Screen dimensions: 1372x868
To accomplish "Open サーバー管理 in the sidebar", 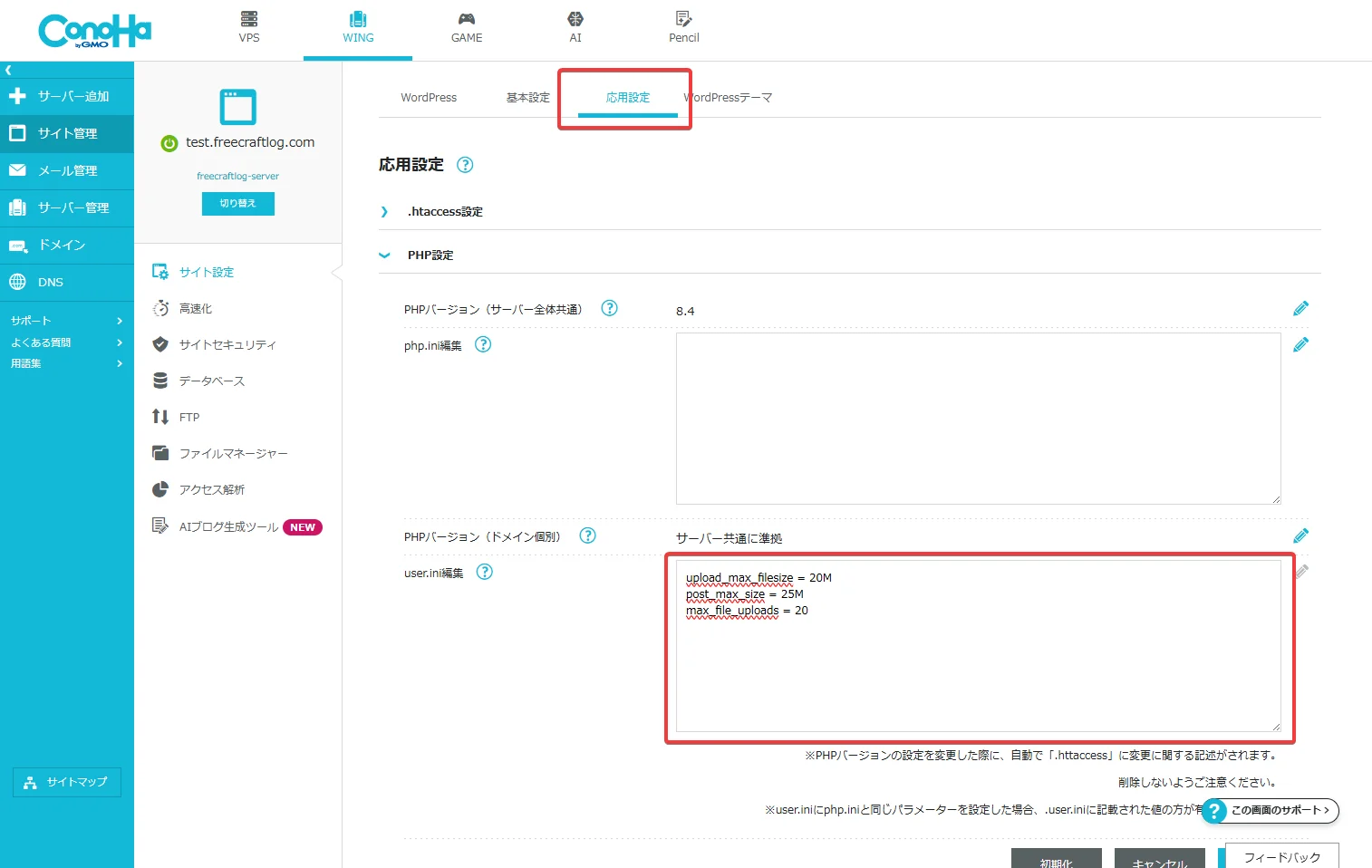I will (67, 207).
